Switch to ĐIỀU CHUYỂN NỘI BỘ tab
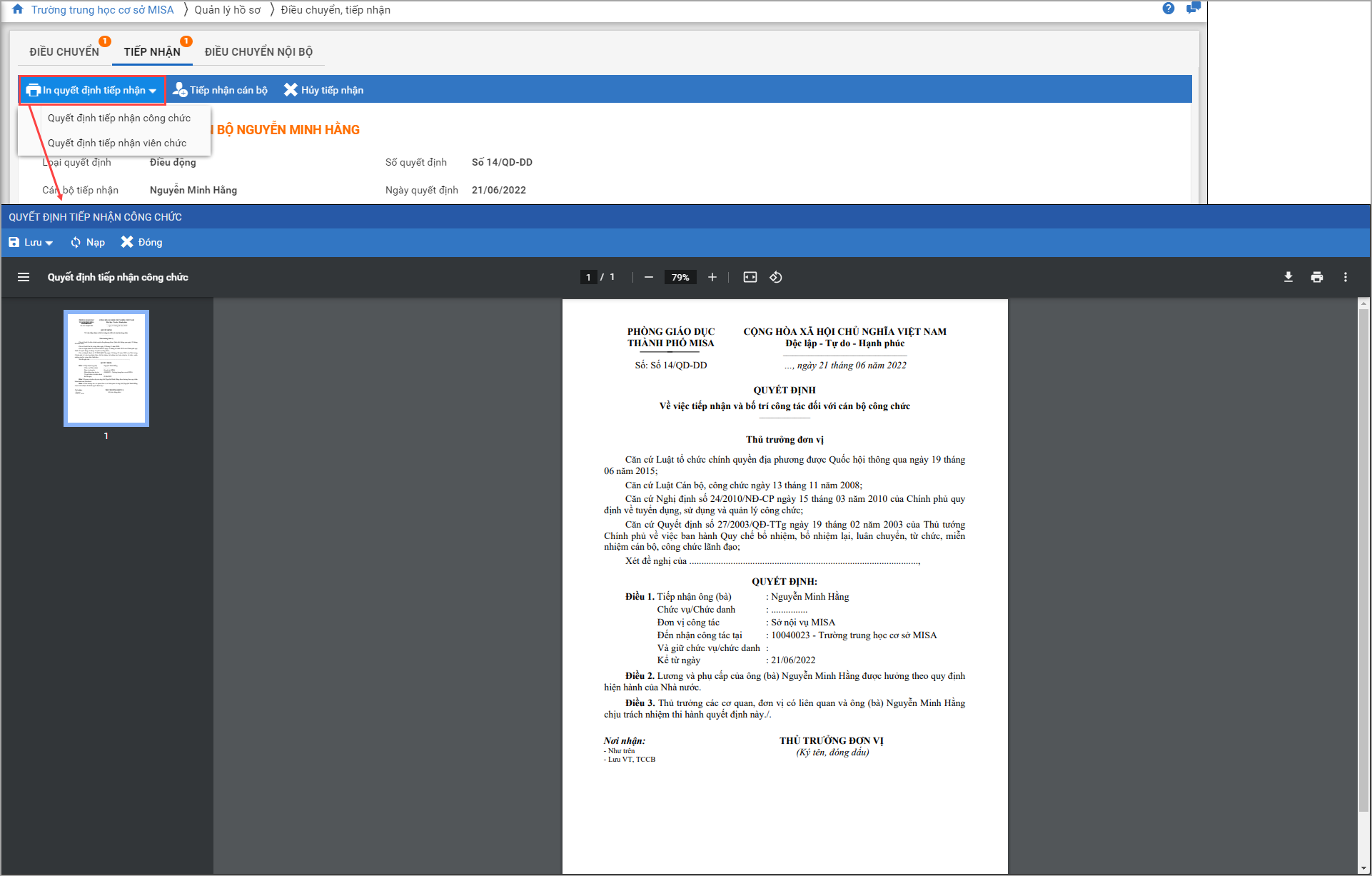This screenshot has width=1372, height=876. click(x=258, y=51)
